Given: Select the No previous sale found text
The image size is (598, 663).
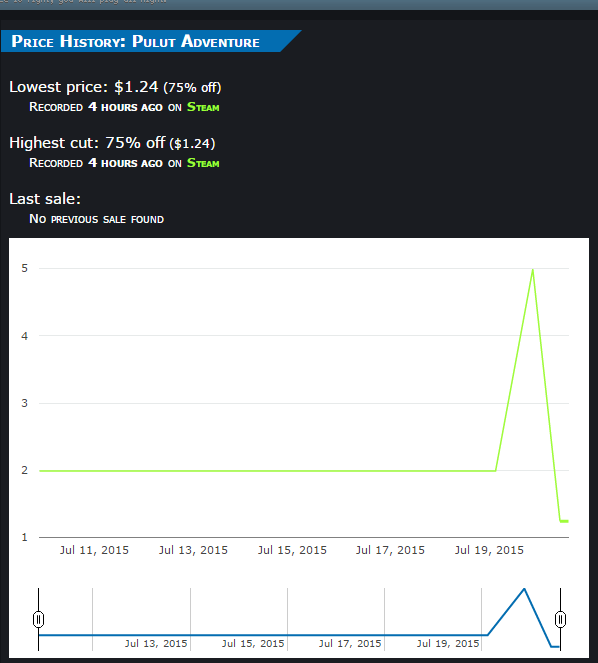Looking at the screenshot, I should 96,219.
